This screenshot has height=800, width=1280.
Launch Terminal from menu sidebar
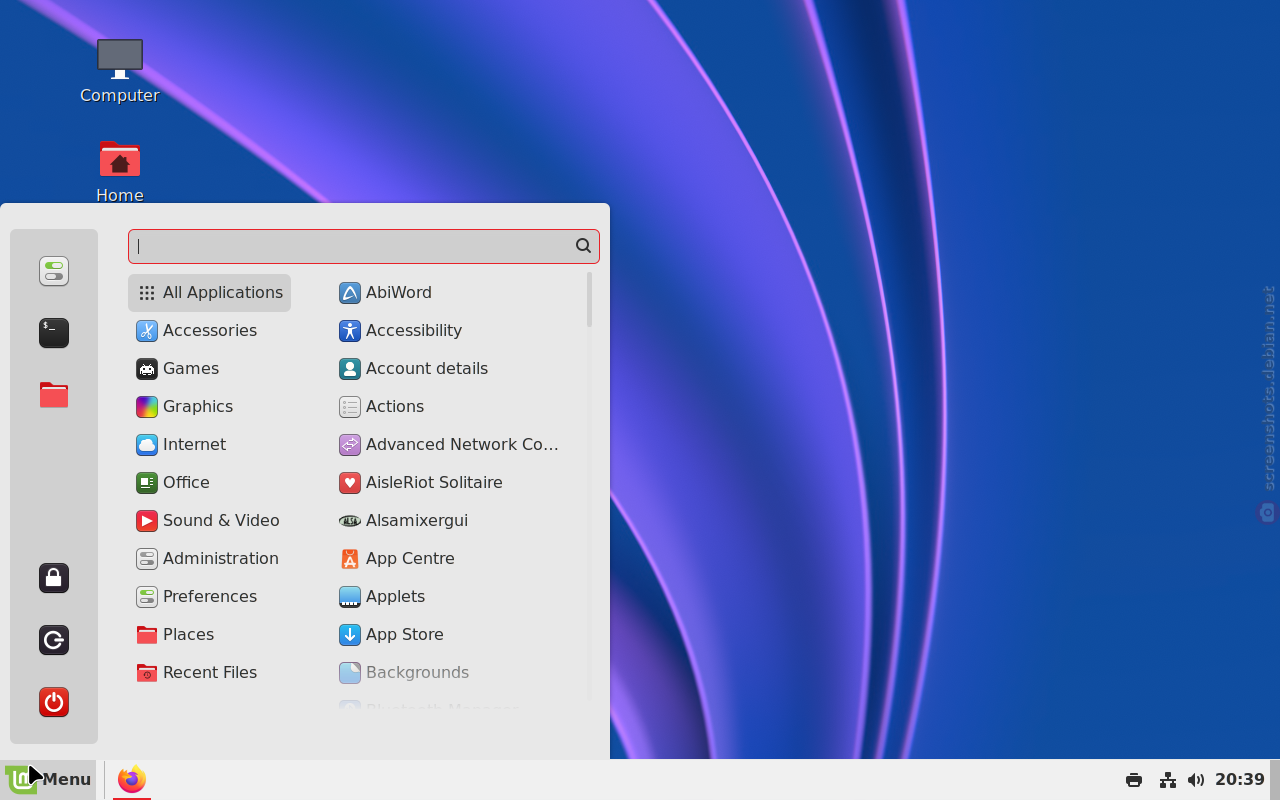click(54, 333)
